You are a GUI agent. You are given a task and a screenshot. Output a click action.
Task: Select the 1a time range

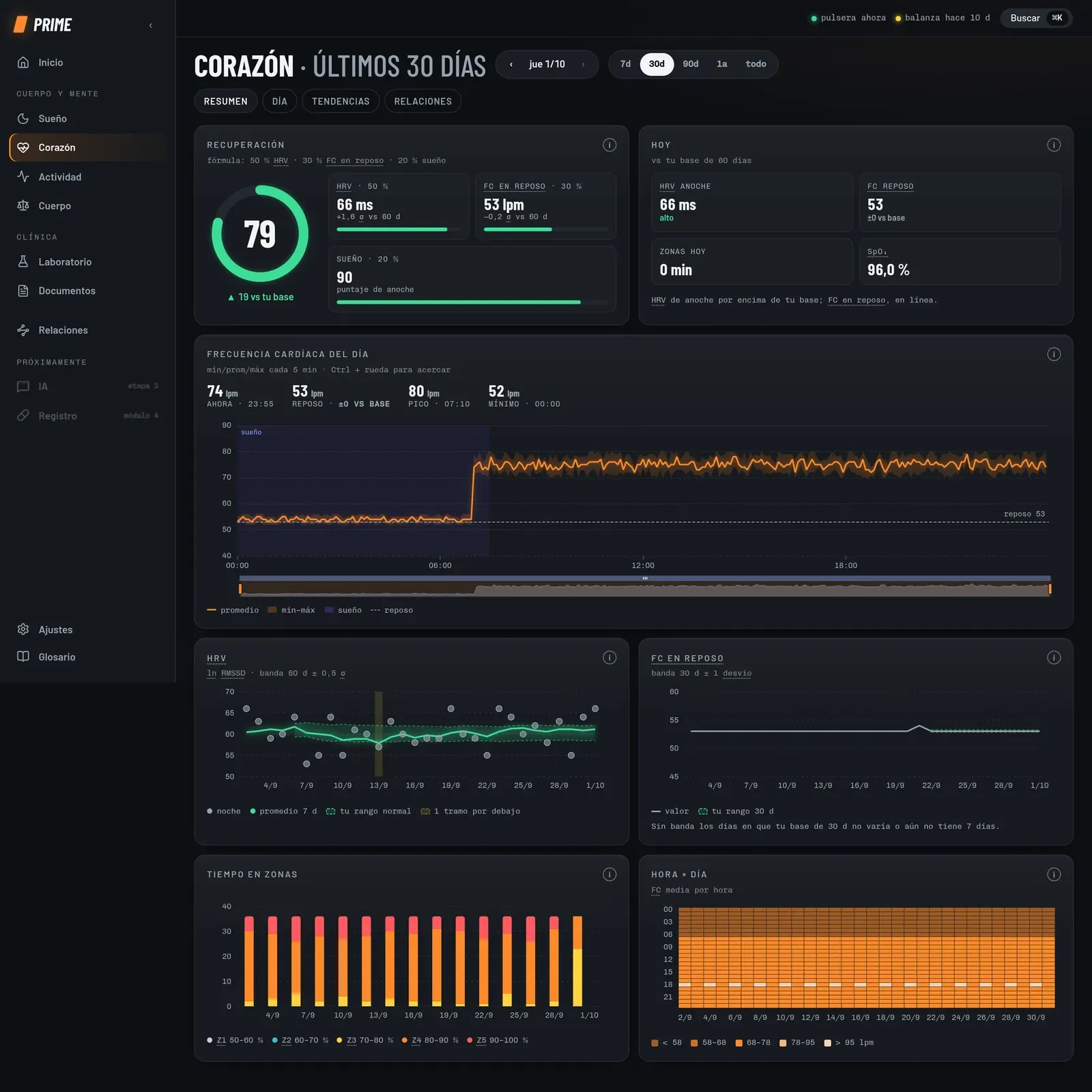click(x=722, y=64)
